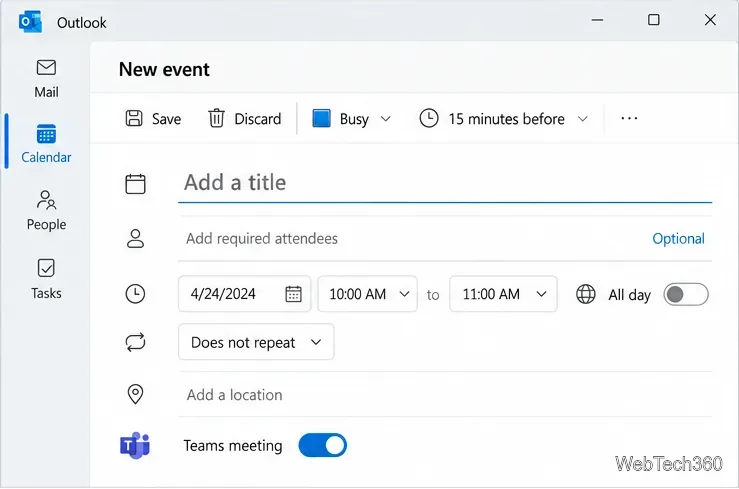
Task: Open the People contacts section
Action: (x=46, y=211)
